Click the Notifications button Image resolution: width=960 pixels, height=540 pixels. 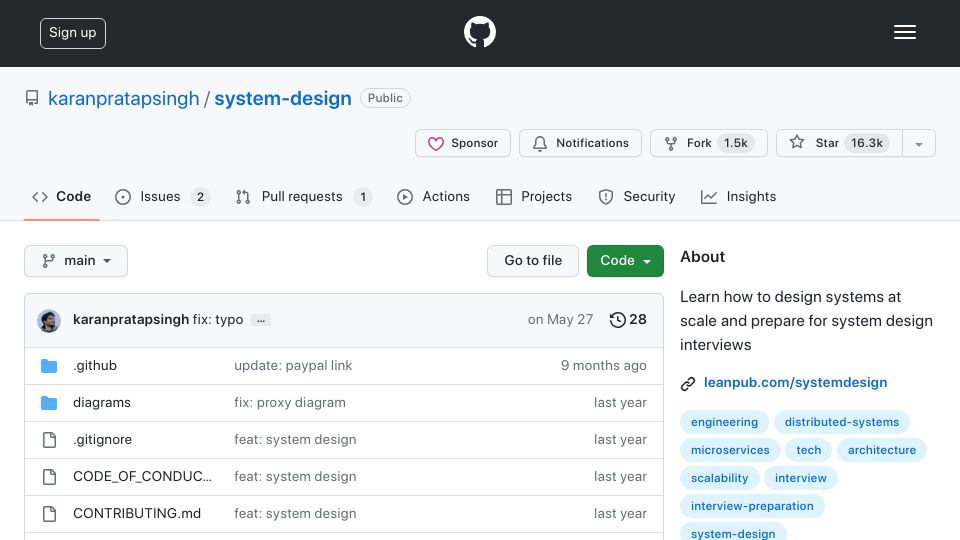[x=580, y=143]
